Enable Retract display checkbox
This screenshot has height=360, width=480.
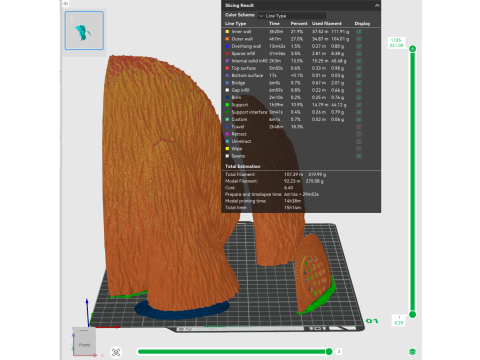[x=359, y=134]
